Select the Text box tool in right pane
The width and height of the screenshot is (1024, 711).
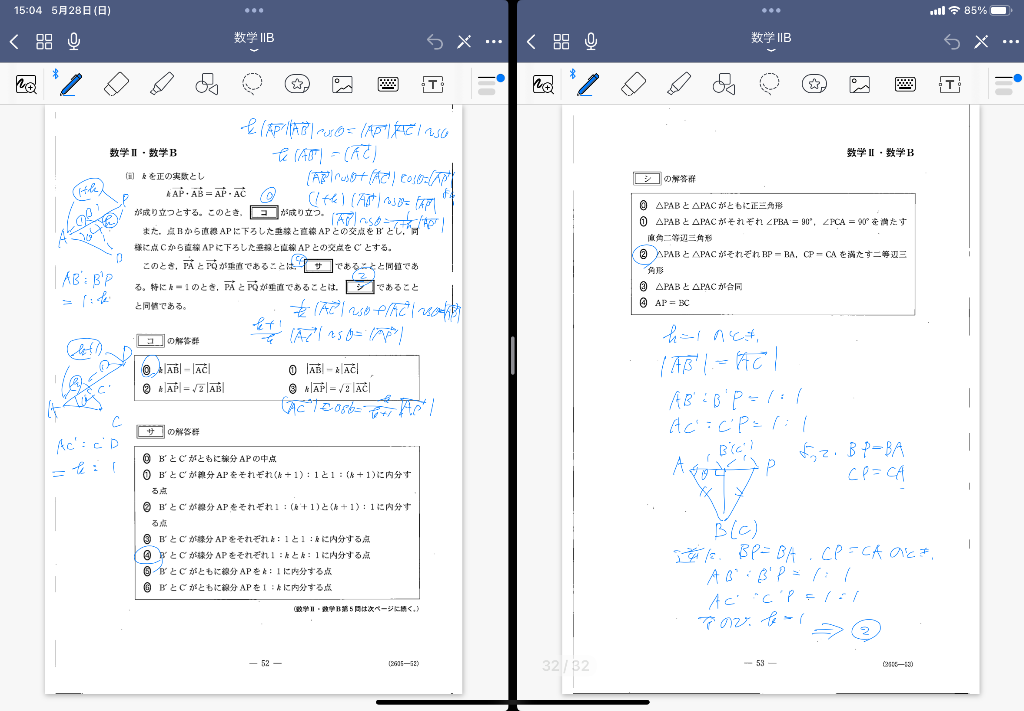(x=949, y=84)
